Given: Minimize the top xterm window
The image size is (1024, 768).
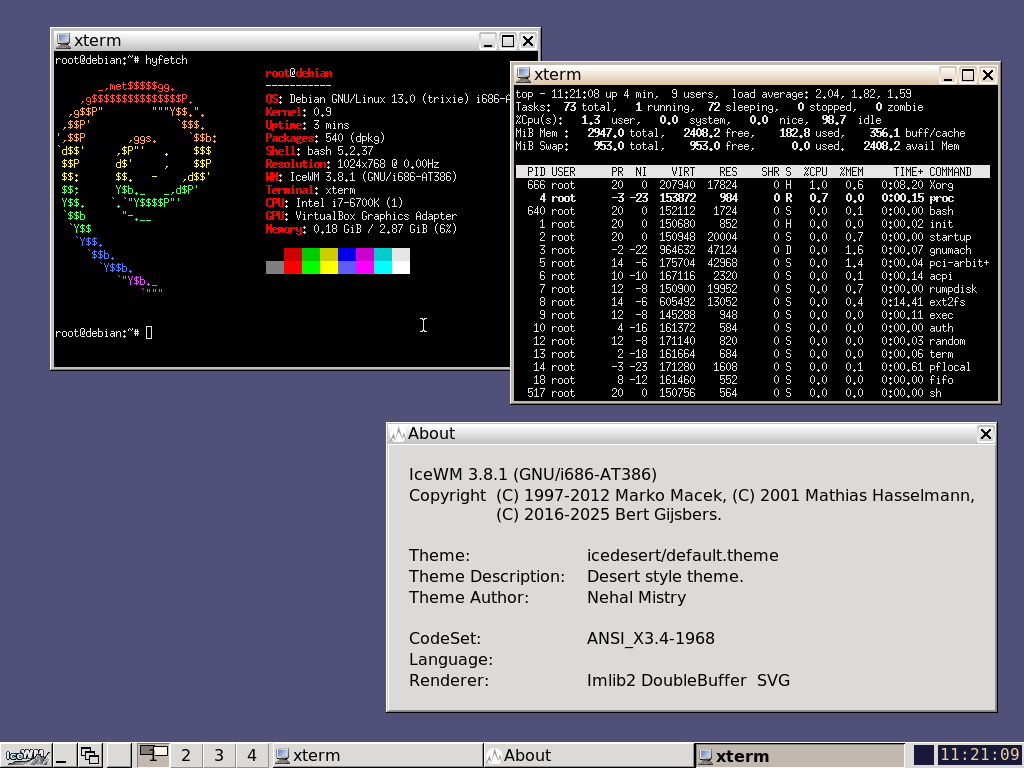Looking at the screenshot, I should 948,74.
